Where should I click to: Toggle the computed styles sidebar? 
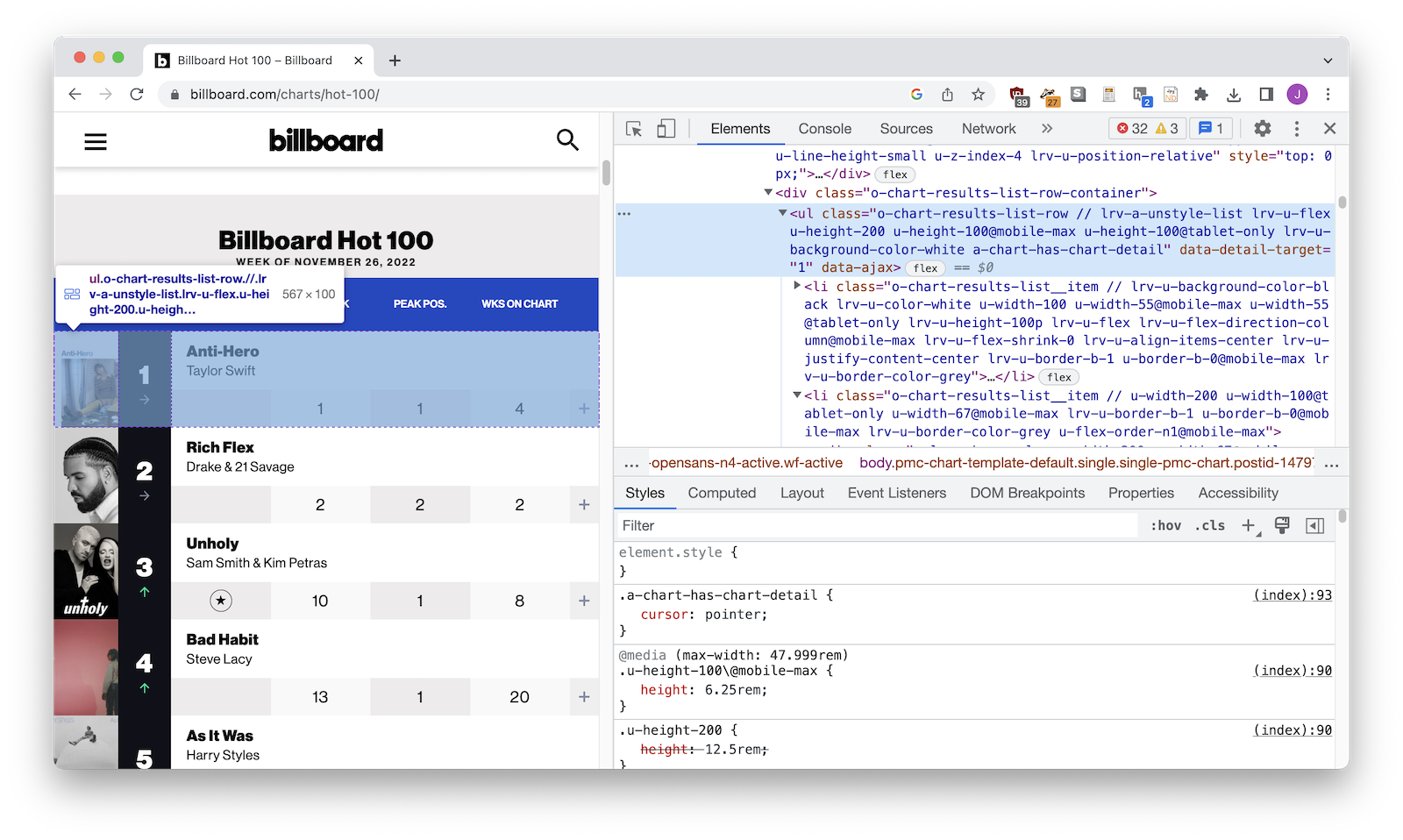1314,525
